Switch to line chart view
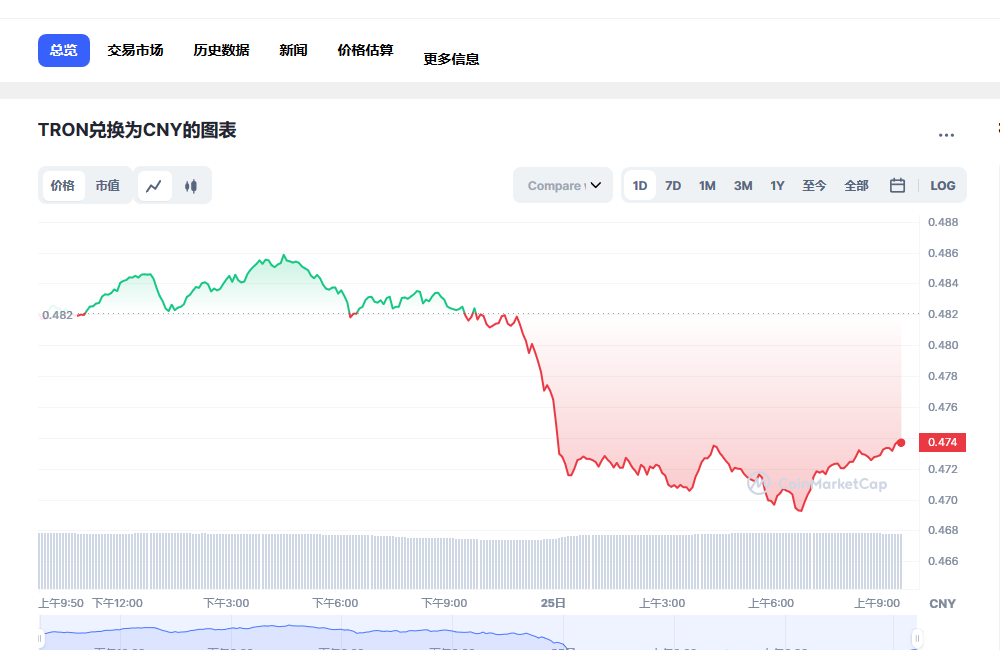This screenshot has height=650, width=1000. point(154,186)
